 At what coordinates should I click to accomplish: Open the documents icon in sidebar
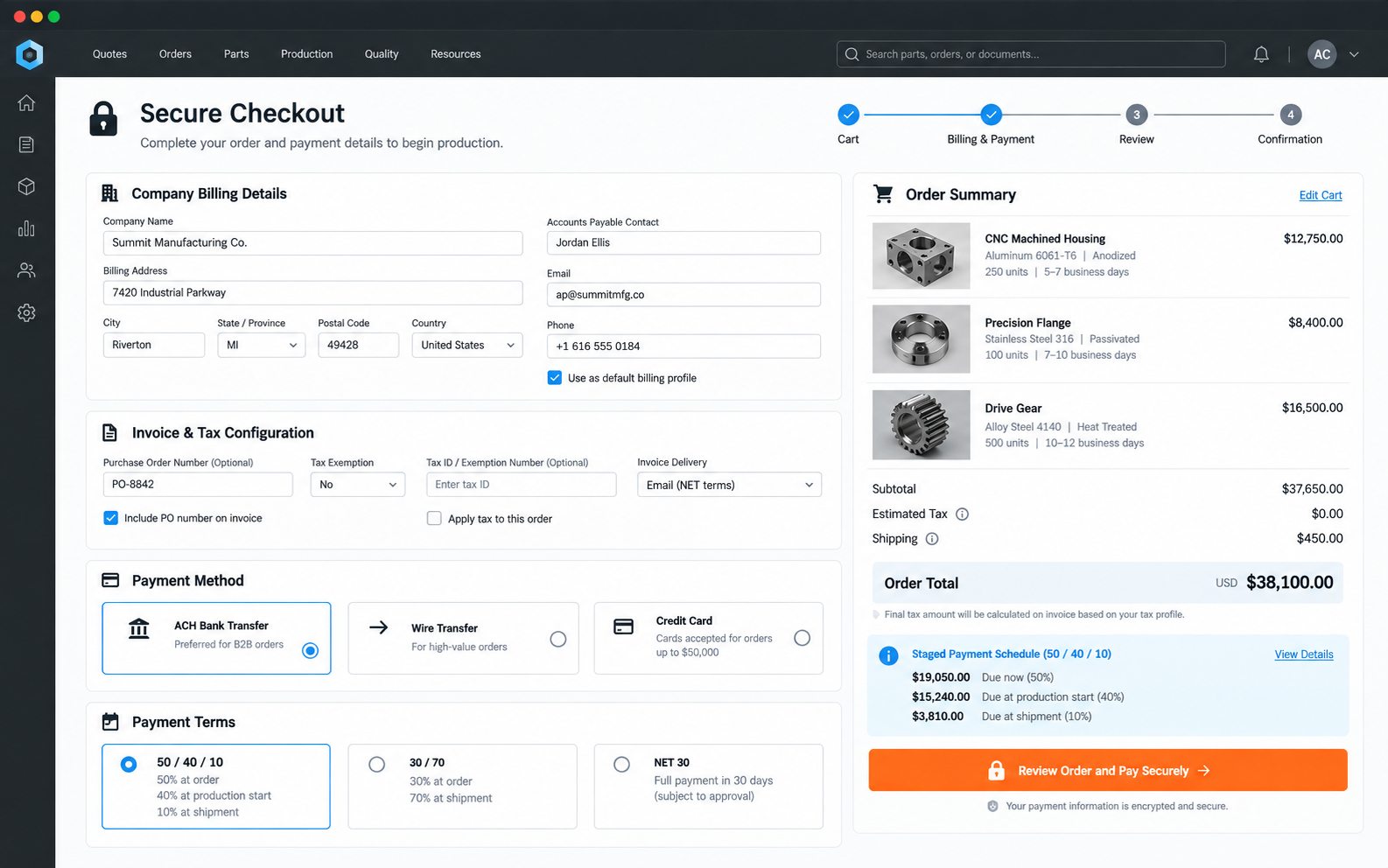tap(26, 144)
